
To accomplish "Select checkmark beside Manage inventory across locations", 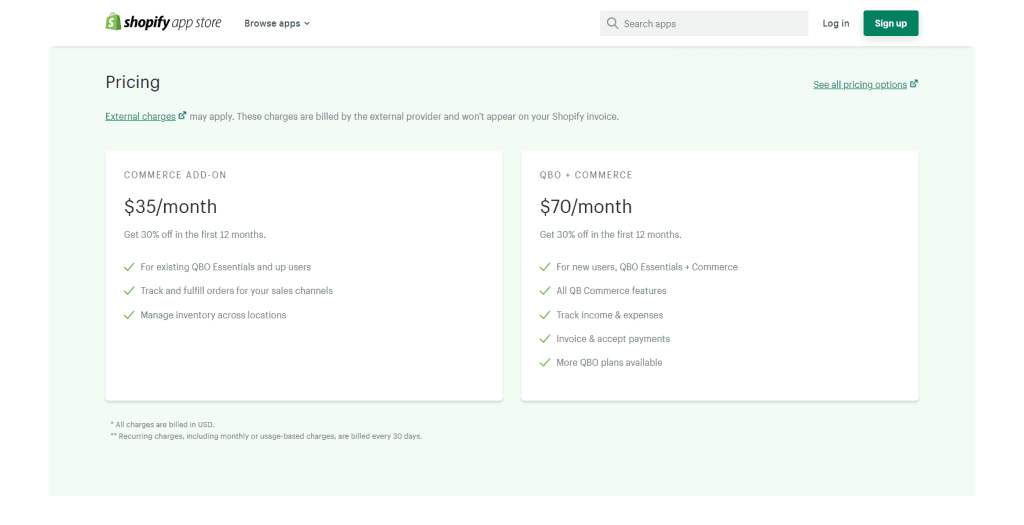I will point(129,315).
